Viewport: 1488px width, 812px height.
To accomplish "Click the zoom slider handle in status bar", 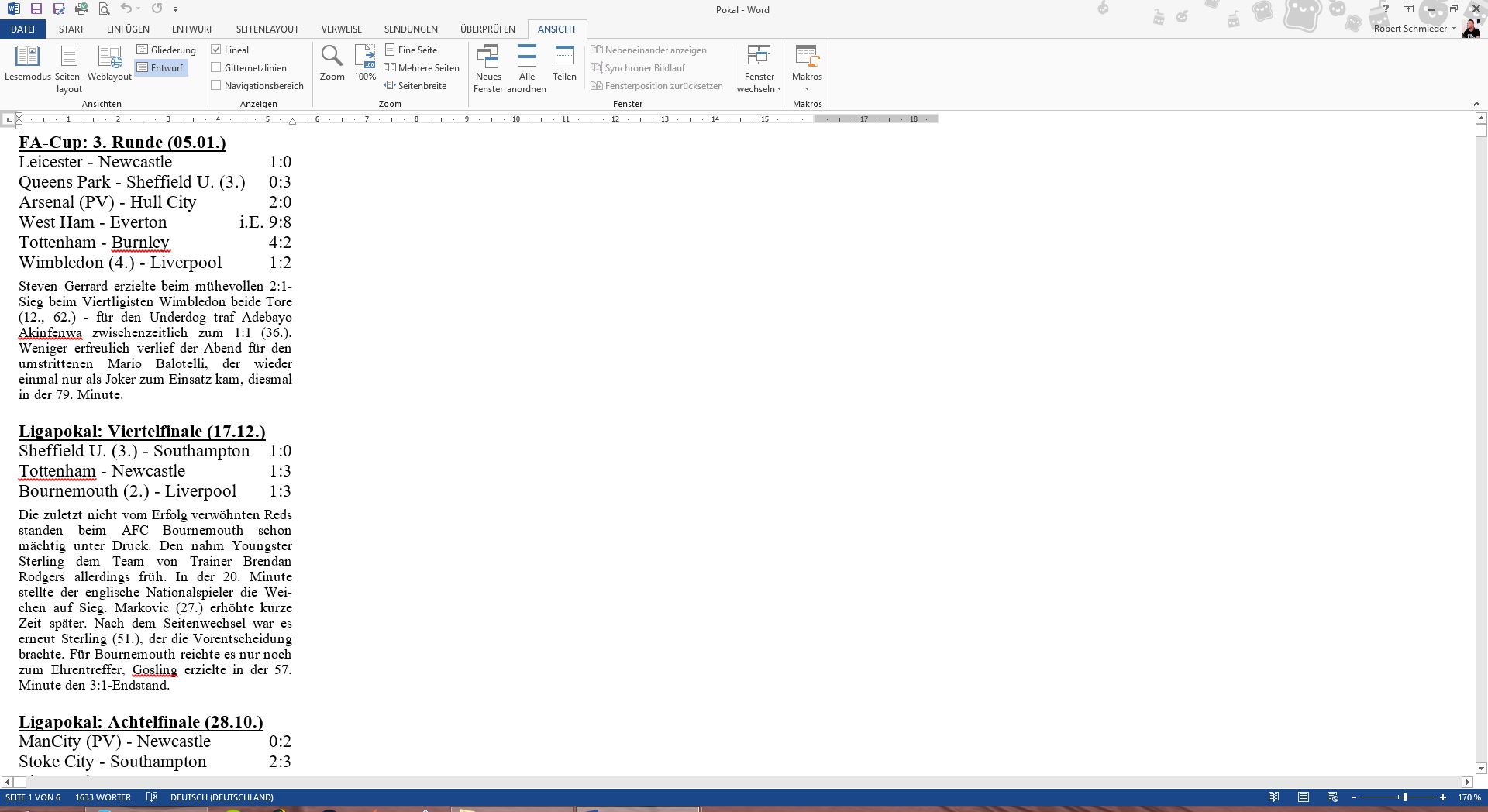I will (1404, 797).
